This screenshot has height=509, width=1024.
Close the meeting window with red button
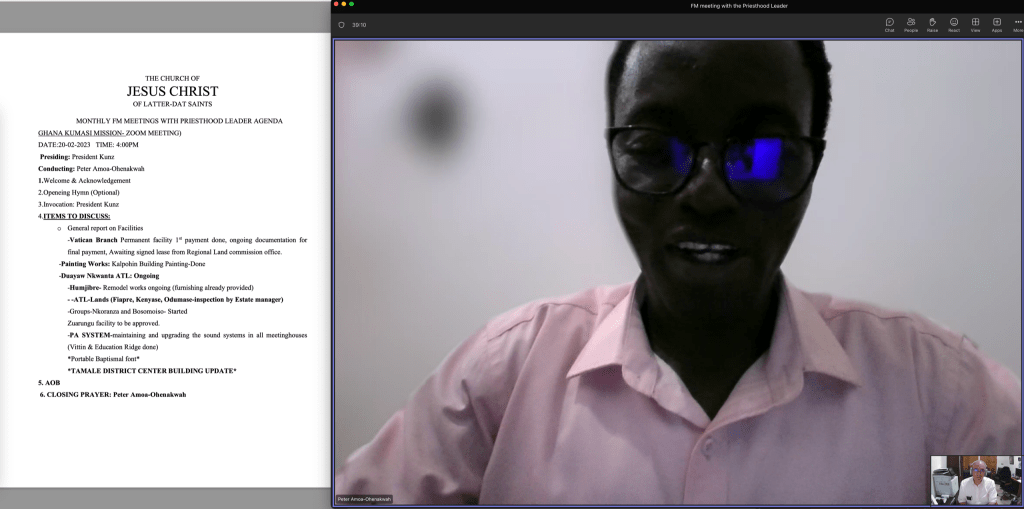(338, 5)
